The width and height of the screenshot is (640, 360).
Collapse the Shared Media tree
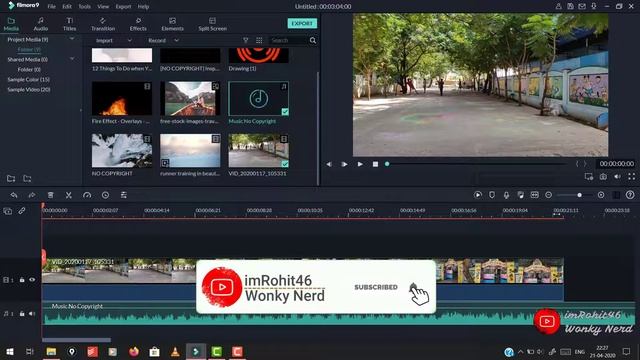[72, 59]
